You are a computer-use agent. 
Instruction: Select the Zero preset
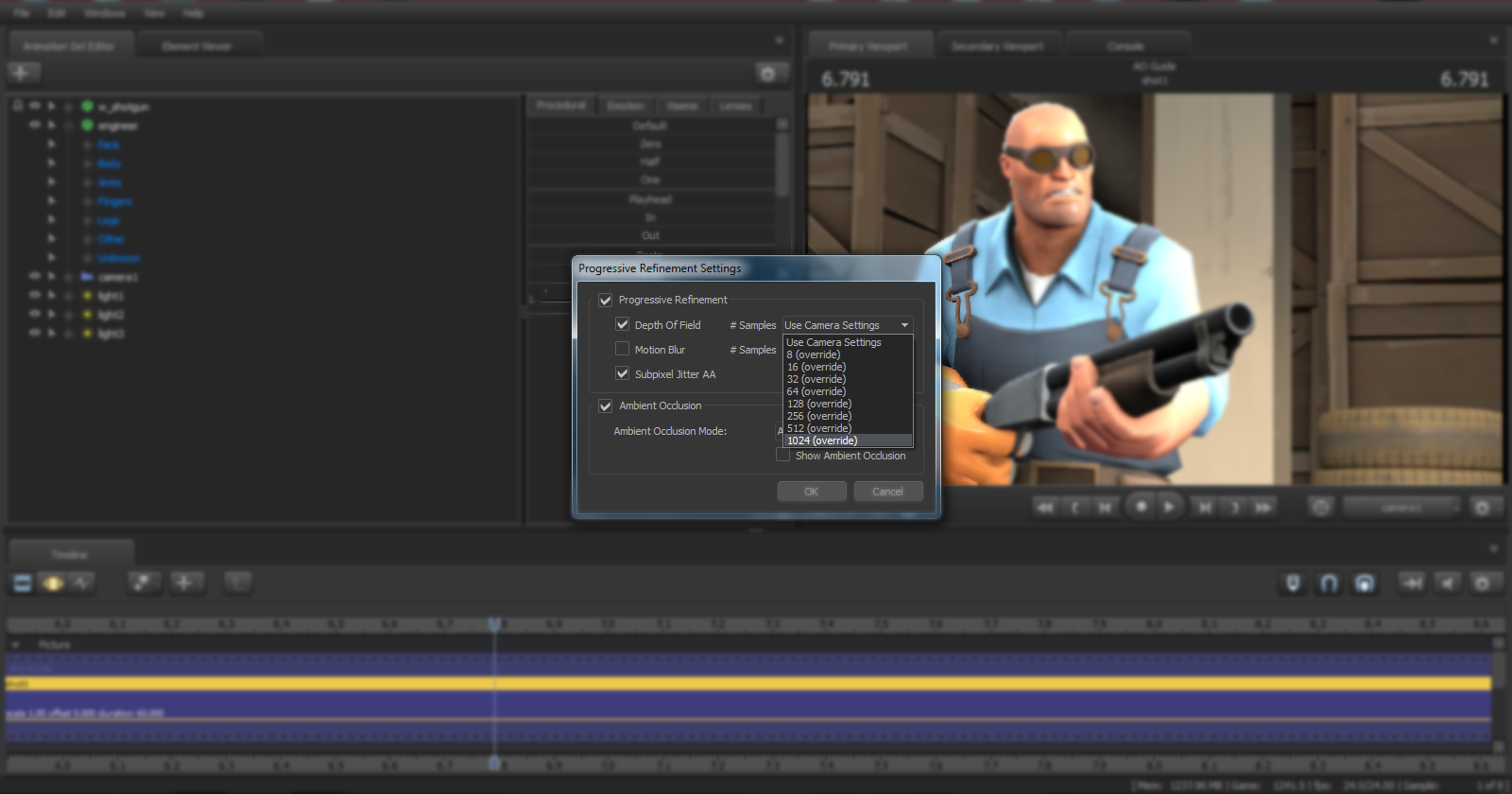pyautogui.click(x=650, y=144)
